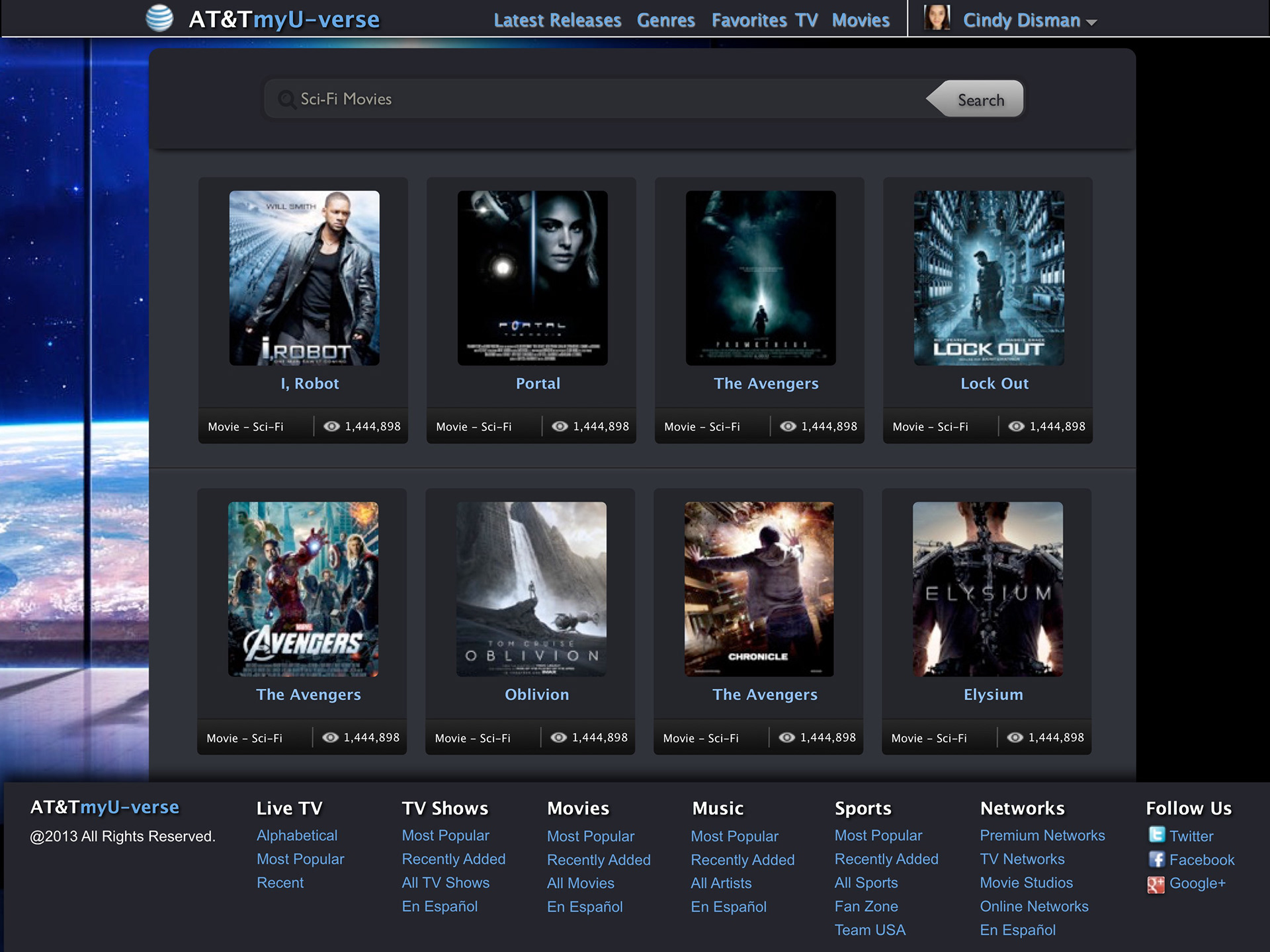Click the Google+ icon in footer
The height and width of the screenshot is (952, 1270).
pyautogui.click(x=1156, y=884)
